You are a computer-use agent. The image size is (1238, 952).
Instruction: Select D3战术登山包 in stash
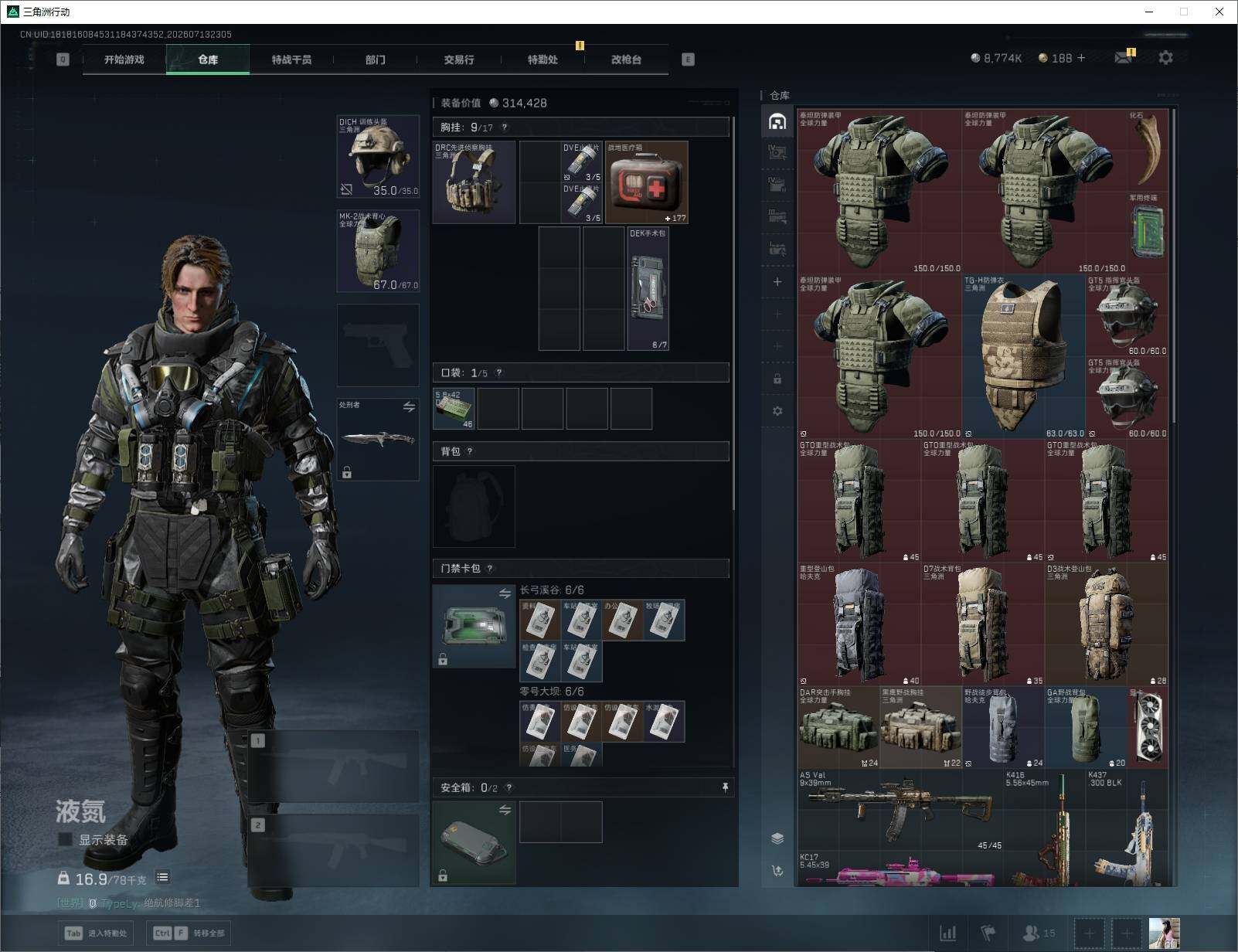[1107, 624]
